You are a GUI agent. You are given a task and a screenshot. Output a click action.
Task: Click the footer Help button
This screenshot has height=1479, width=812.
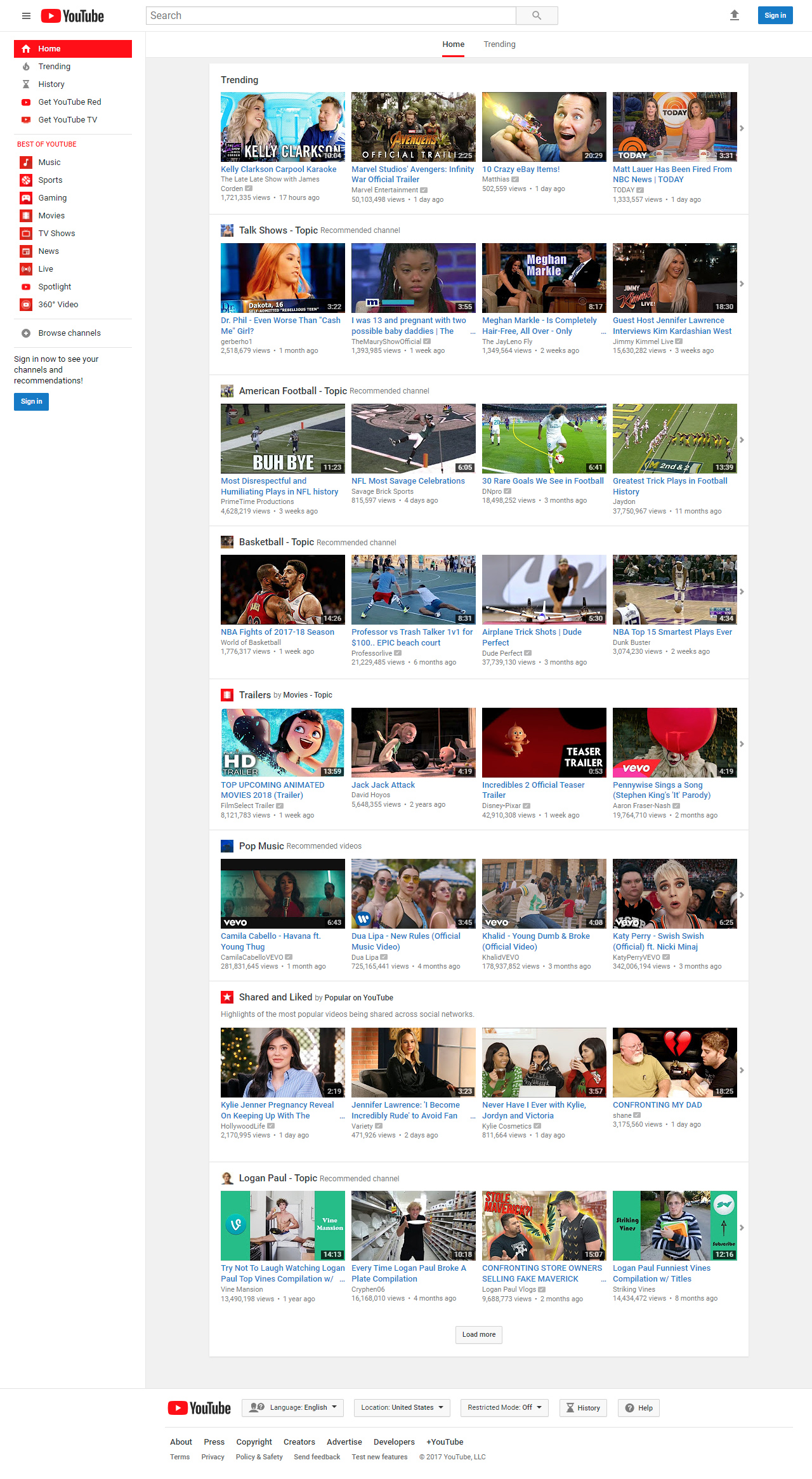(639, 1408)
